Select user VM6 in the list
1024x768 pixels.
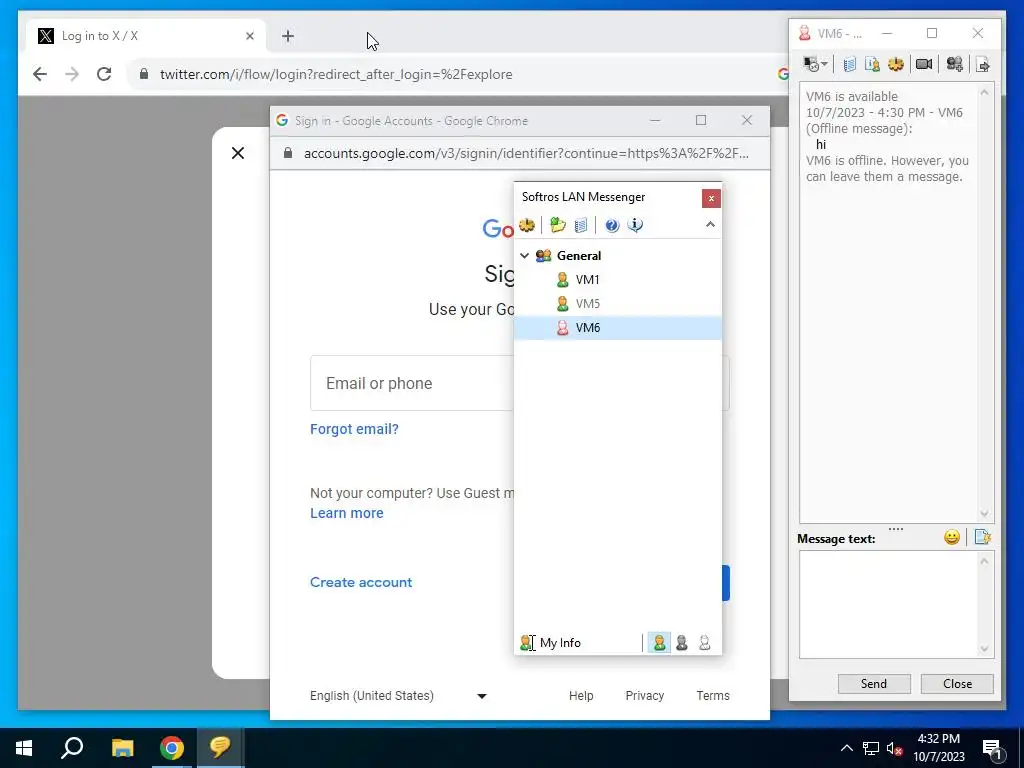coord(618,328)
